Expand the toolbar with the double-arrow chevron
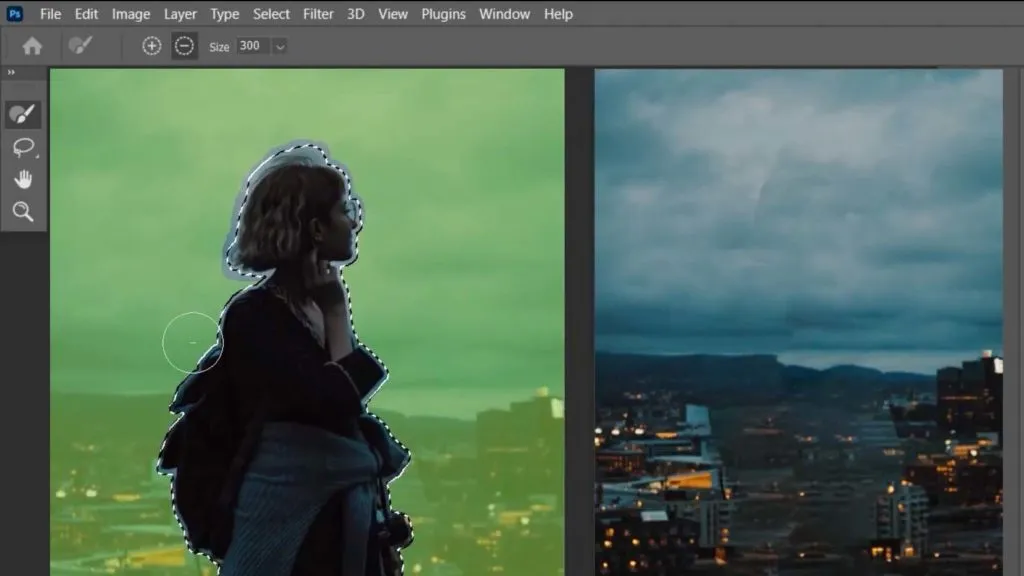This screenshot has height=576, width=1024. pyautogui.click(x=11, y=72)
